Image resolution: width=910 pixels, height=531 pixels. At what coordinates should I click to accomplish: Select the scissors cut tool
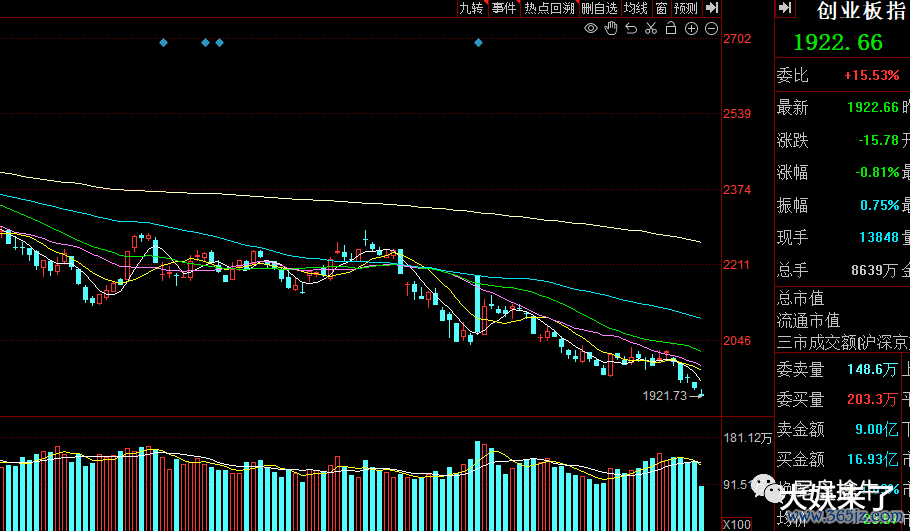tap(651, 28)
